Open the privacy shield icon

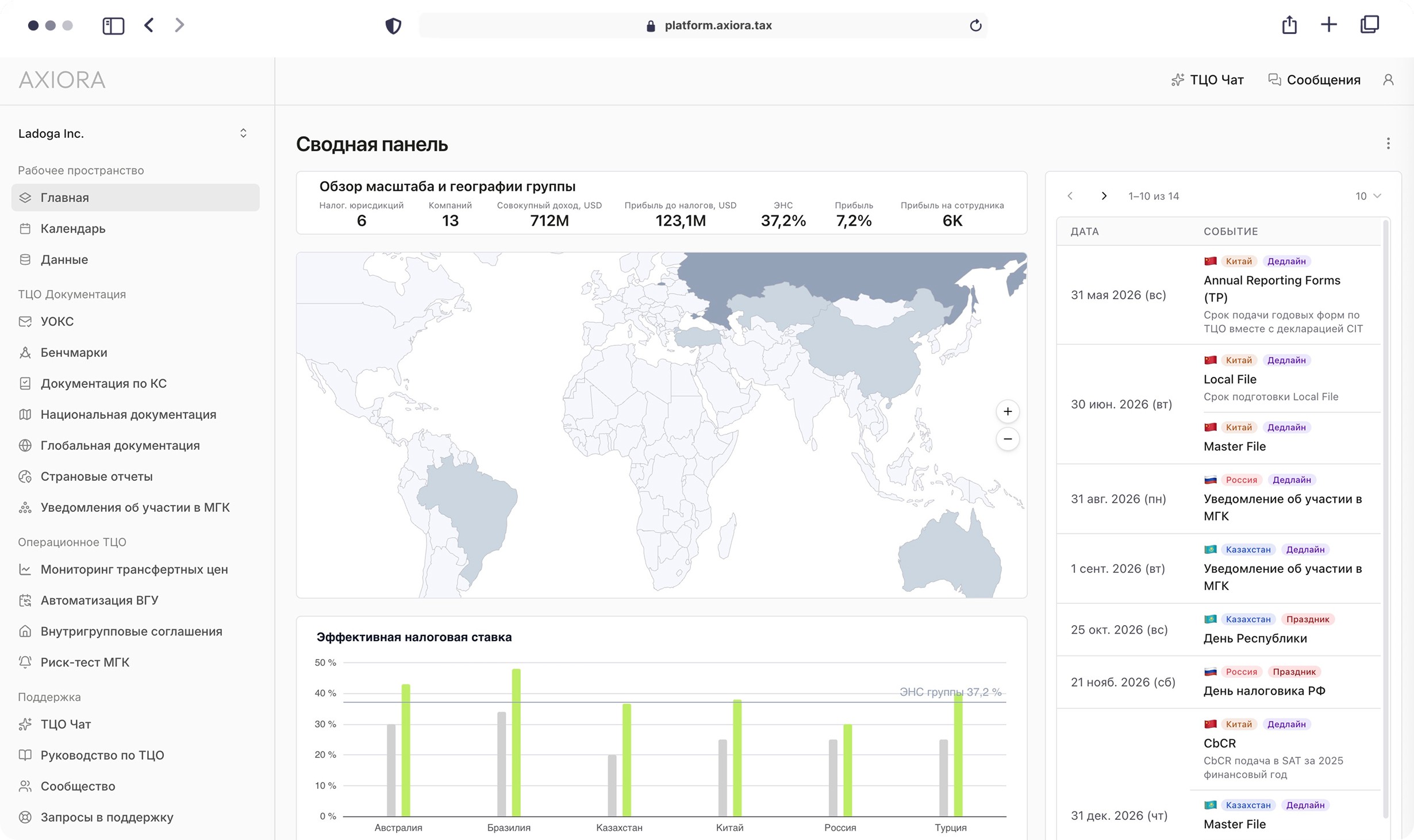click(393, 25)
